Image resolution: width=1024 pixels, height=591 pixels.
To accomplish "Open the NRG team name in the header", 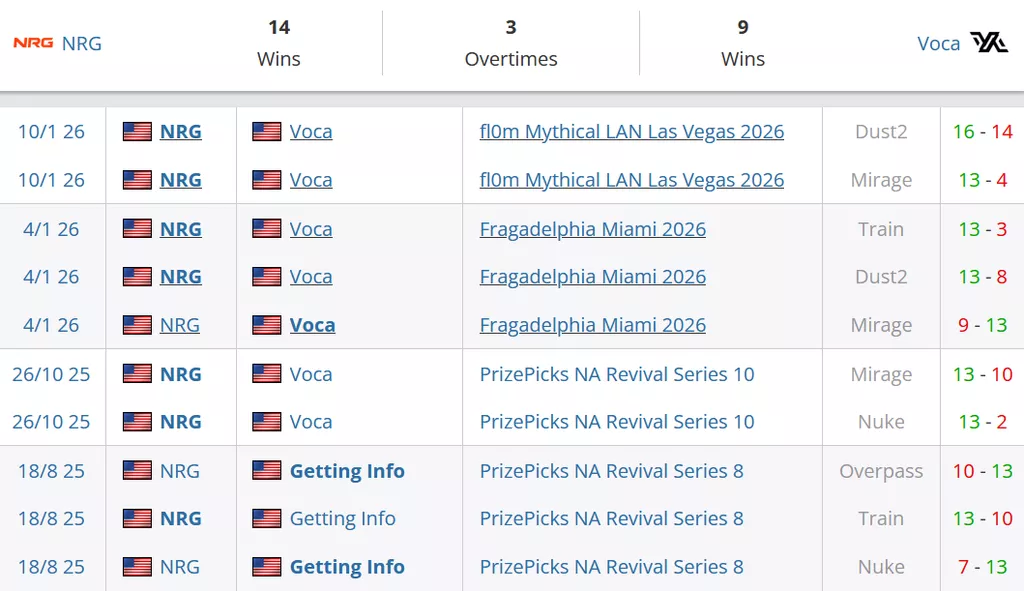I will tap(82, 43).
